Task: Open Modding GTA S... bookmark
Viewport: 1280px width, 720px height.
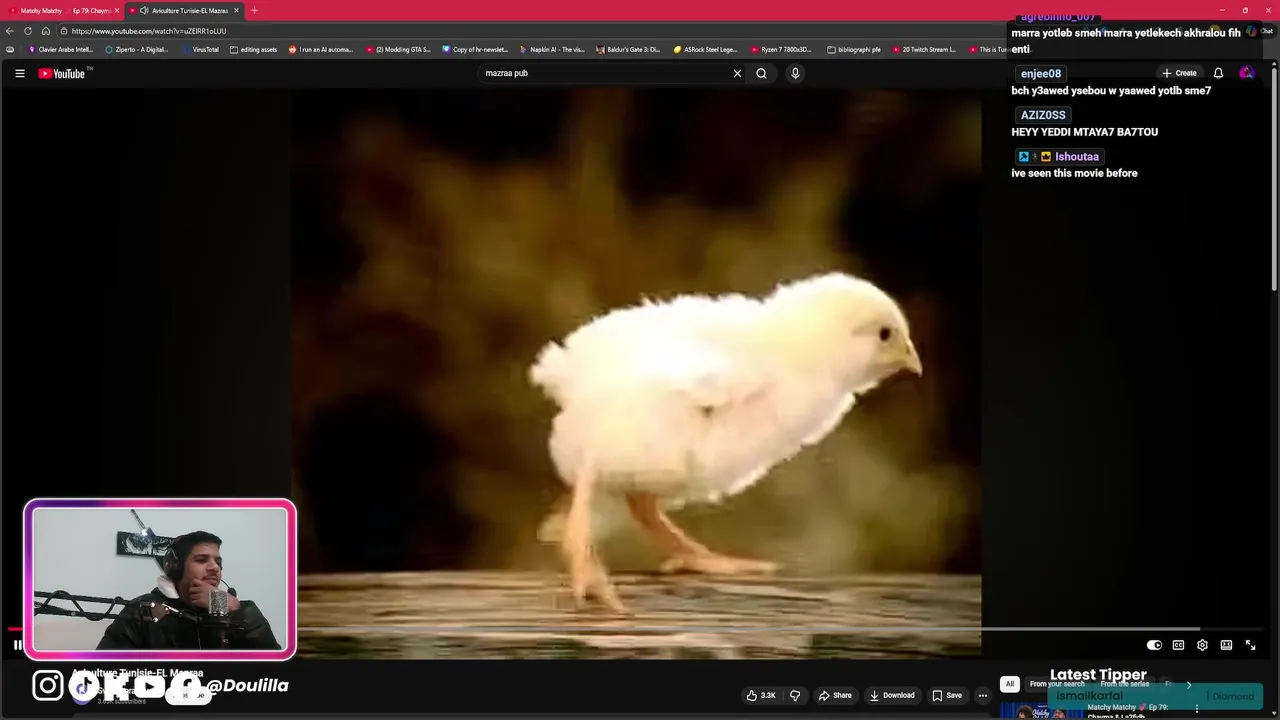Action: [398, 49]
